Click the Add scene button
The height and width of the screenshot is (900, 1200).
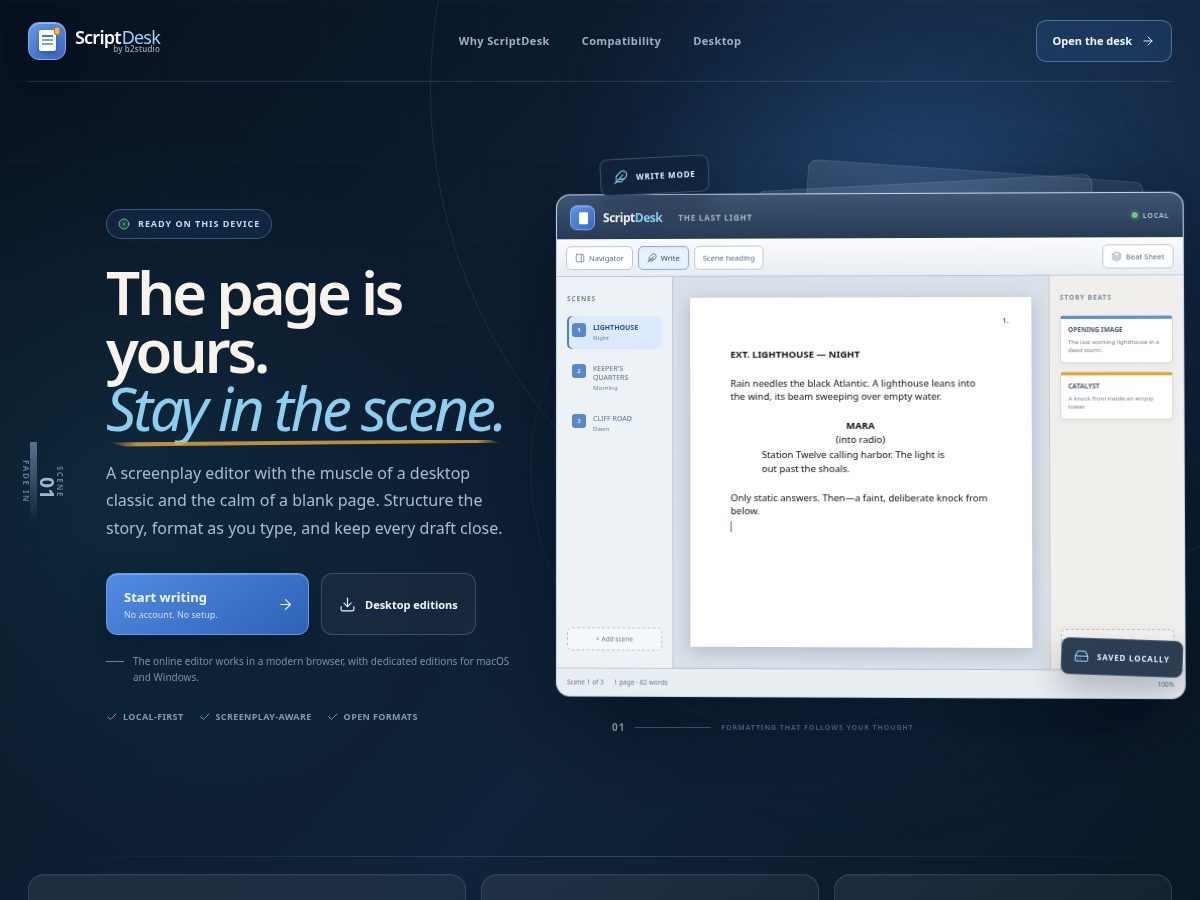coord(614,639)
